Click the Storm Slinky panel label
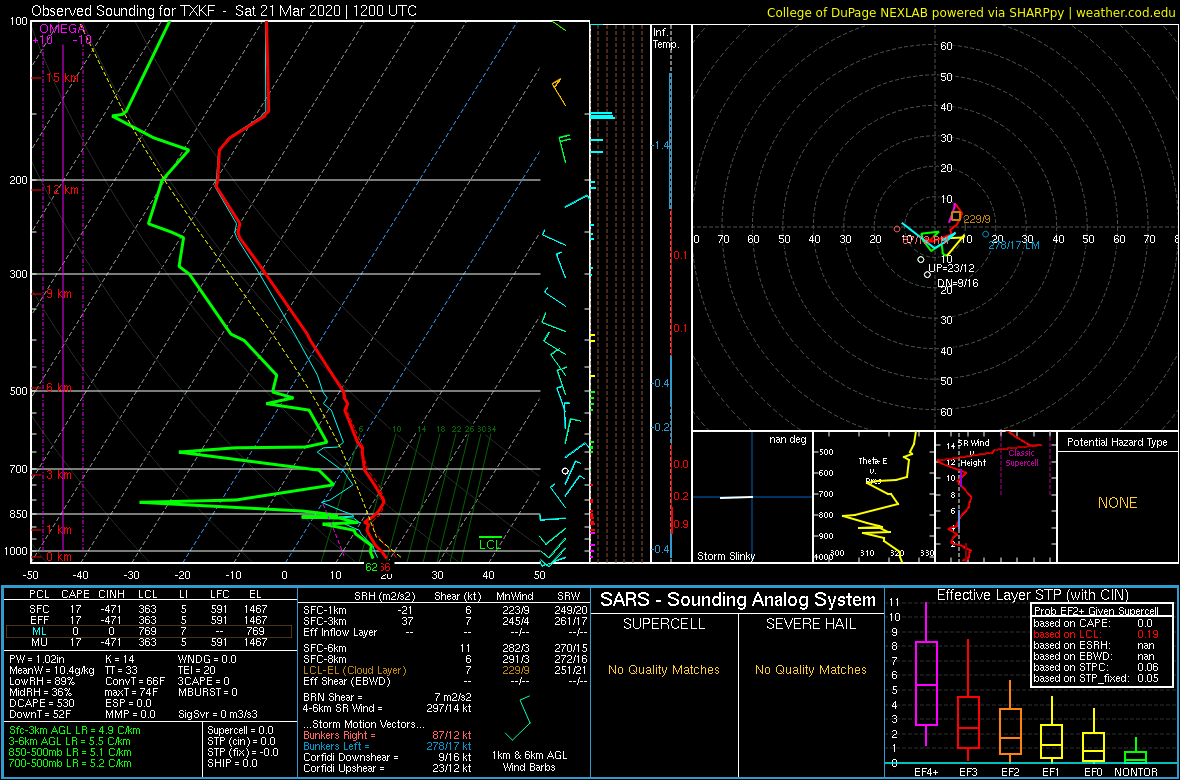1180x780 pixels. click(726, 556)
